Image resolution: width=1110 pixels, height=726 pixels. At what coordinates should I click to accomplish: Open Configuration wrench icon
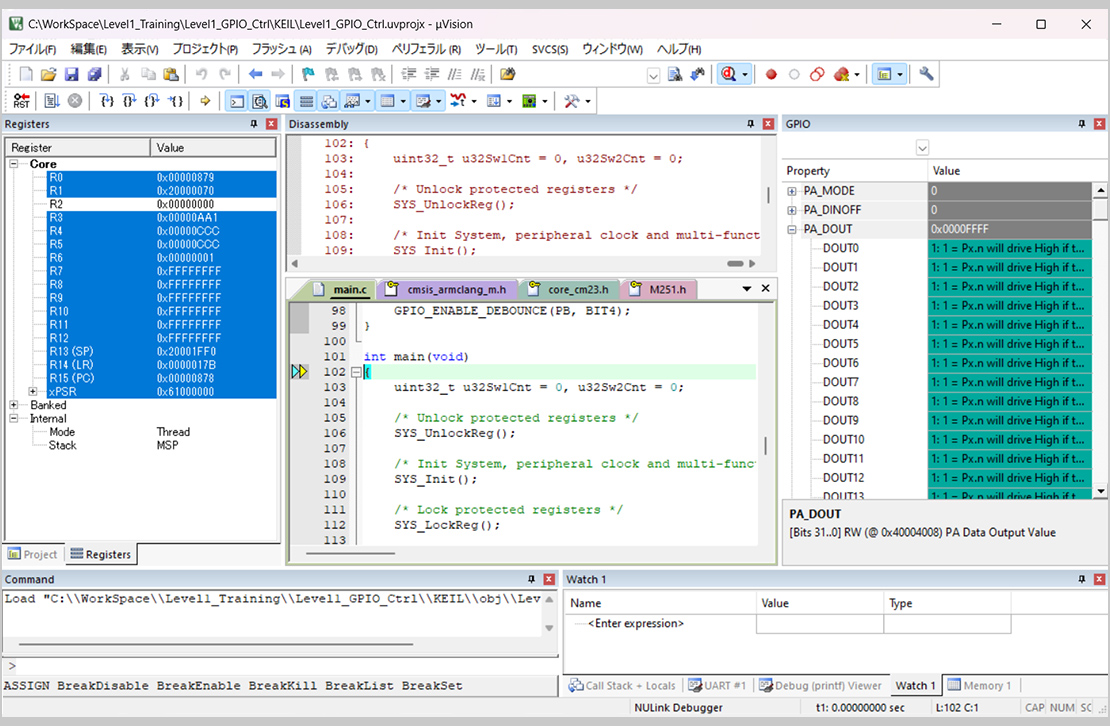pyautogui.click(x=926, y=74)
